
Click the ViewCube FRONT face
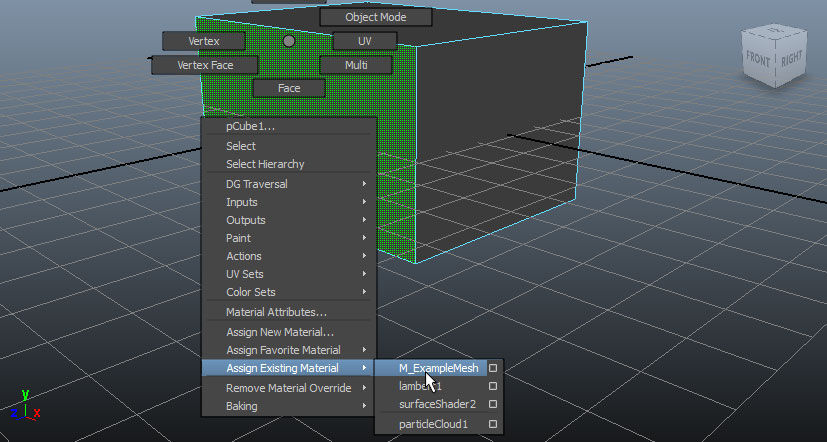(x=757, y=59)
